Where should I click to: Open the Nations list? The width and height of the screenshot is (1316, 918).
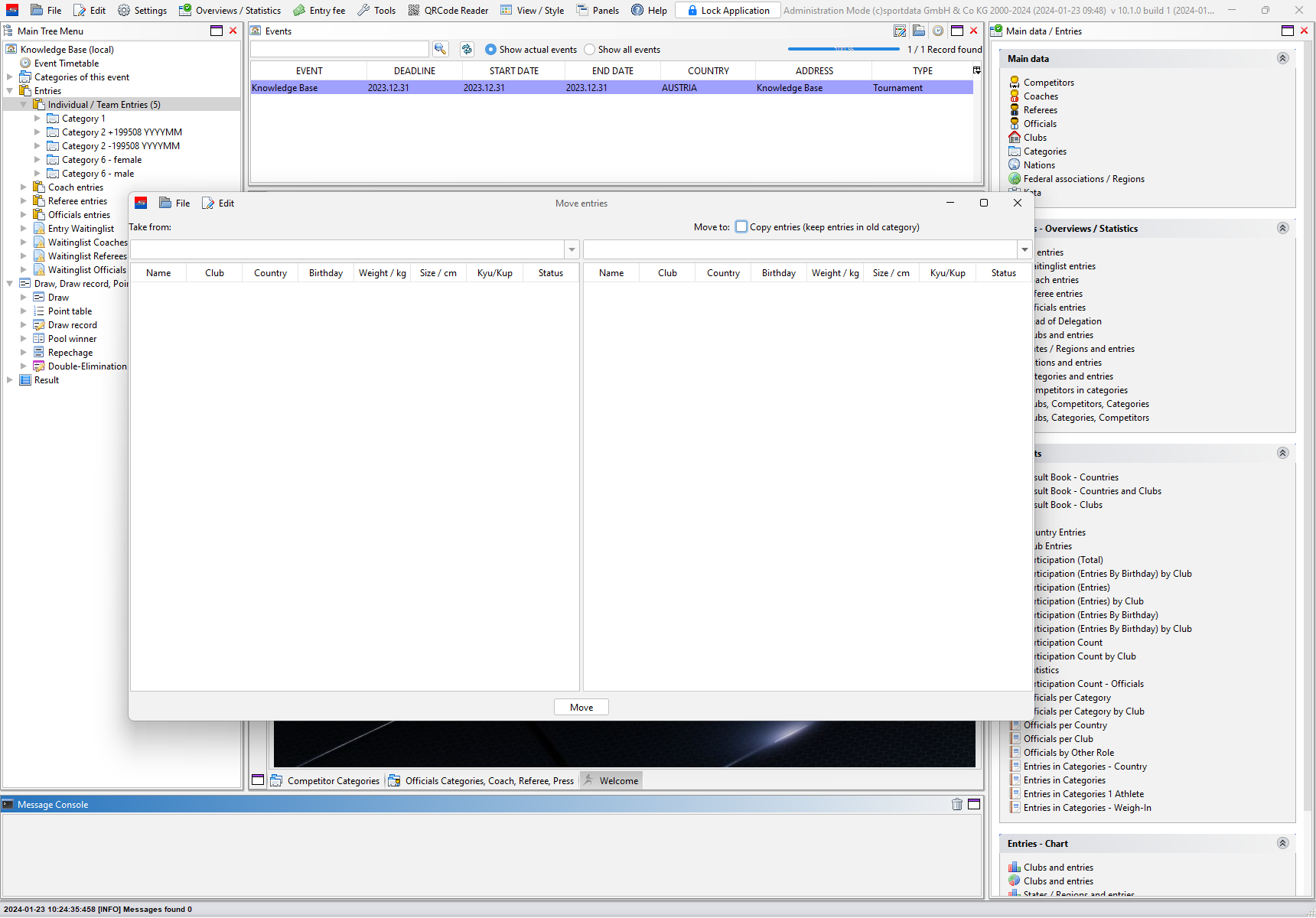tap(1039, 165)
